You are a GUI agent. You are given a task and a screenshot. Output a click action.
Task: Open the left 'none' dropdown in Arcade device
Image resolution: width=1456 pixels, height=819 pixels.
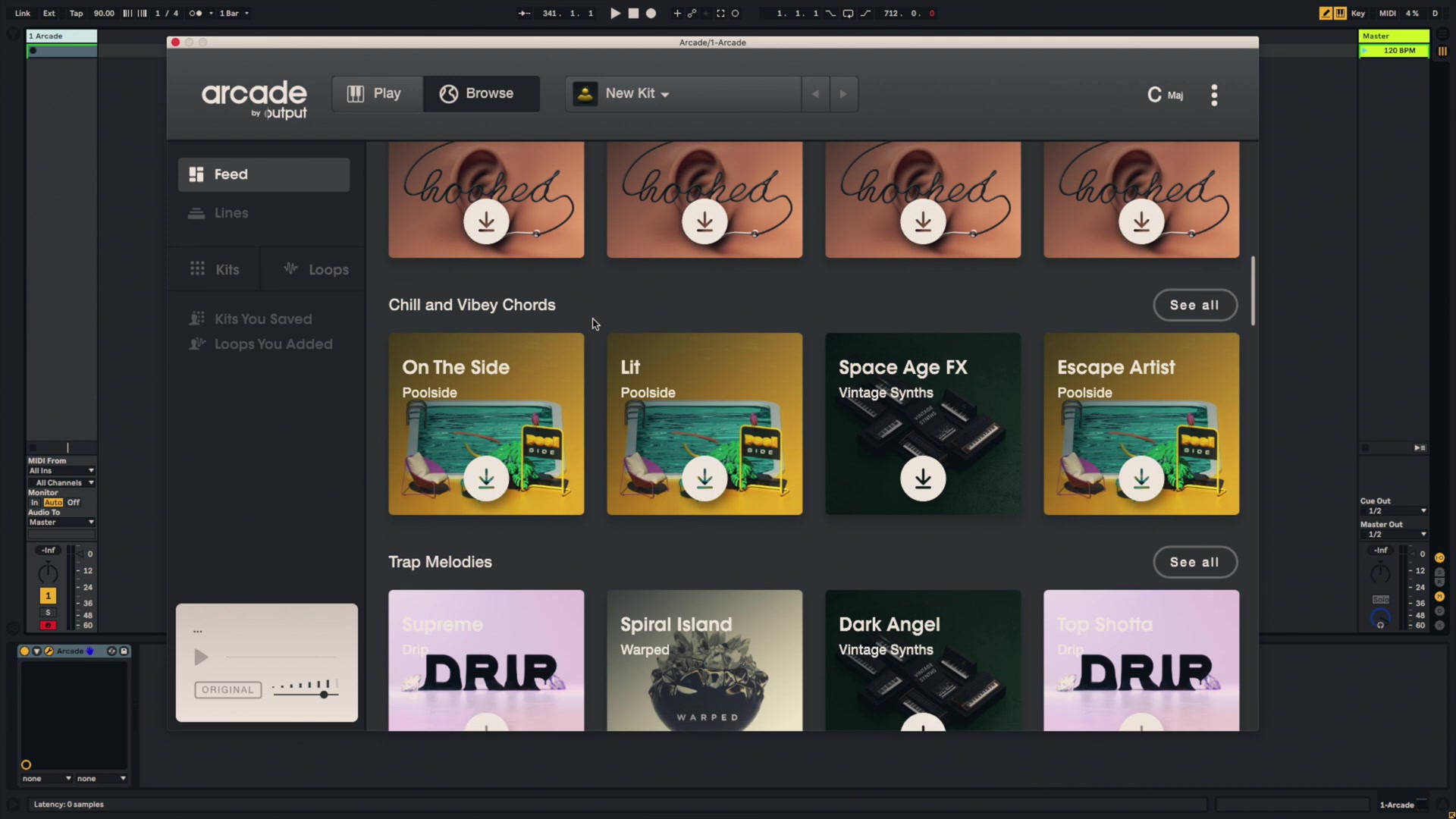pyautogui.click(x=46, y=779)
